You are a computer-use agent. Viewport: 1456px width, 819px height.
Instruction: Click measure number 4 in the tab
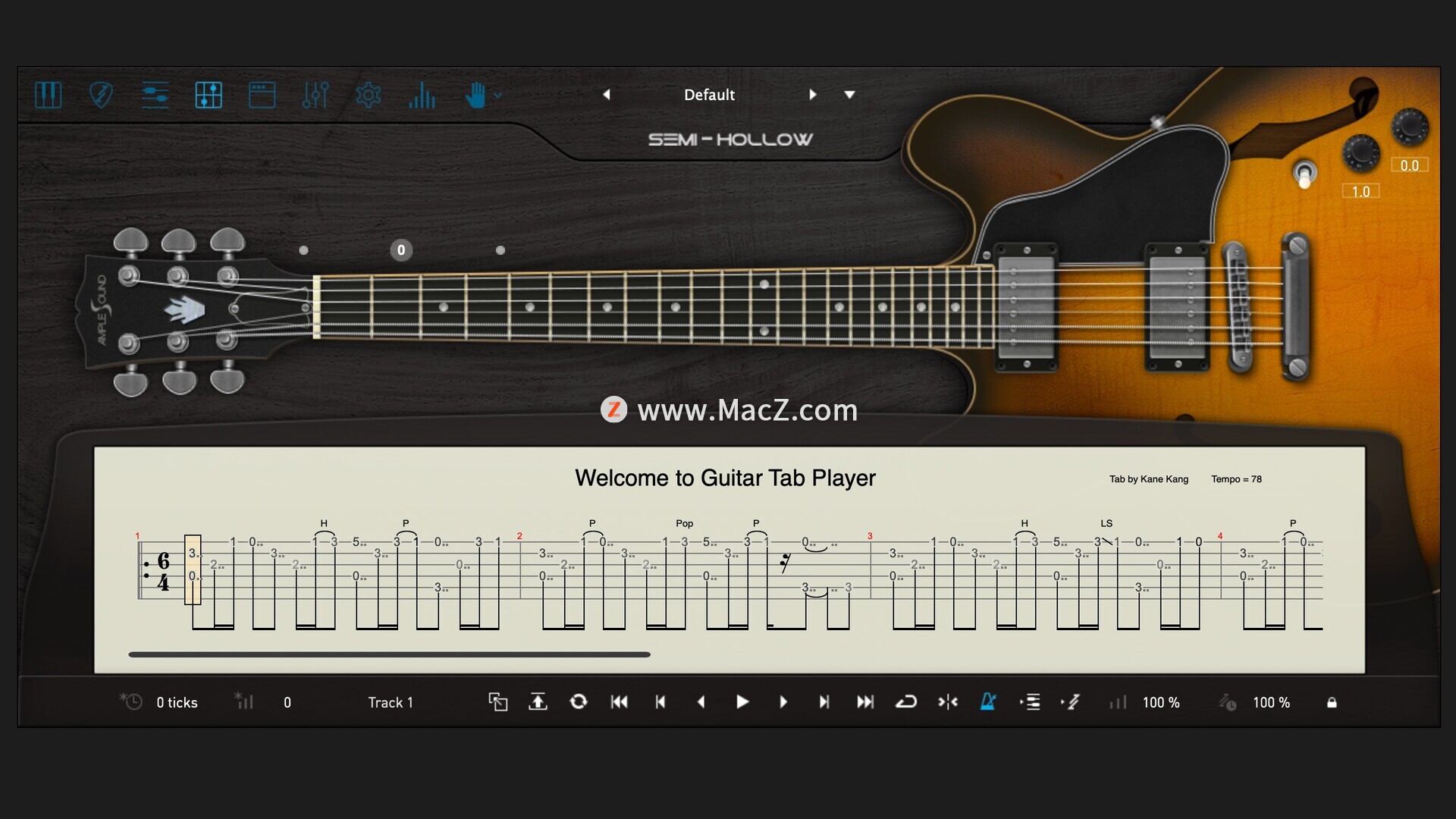tap(1220, 536)
